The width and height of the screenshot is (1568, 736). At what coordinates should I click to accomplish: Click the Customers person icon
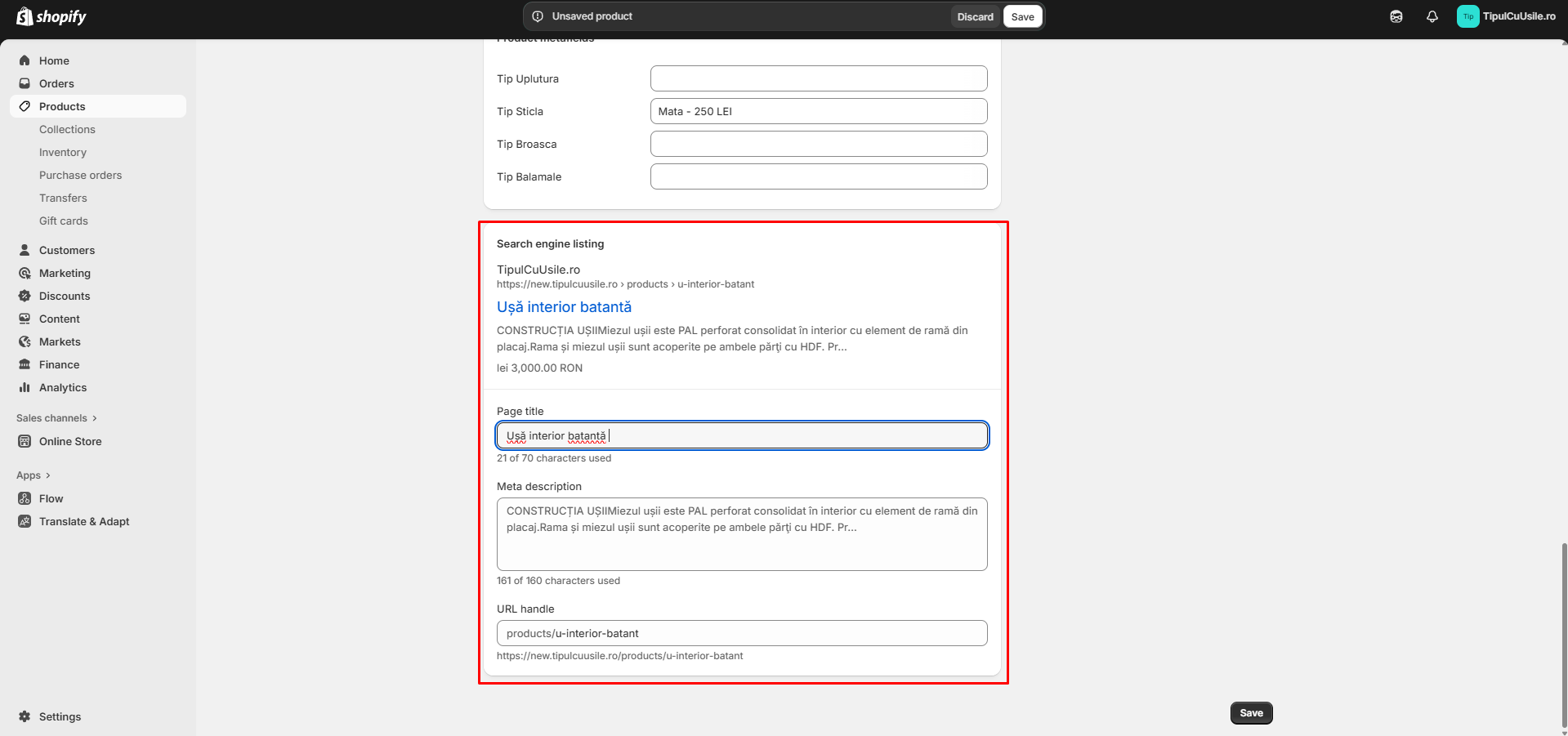25,250
